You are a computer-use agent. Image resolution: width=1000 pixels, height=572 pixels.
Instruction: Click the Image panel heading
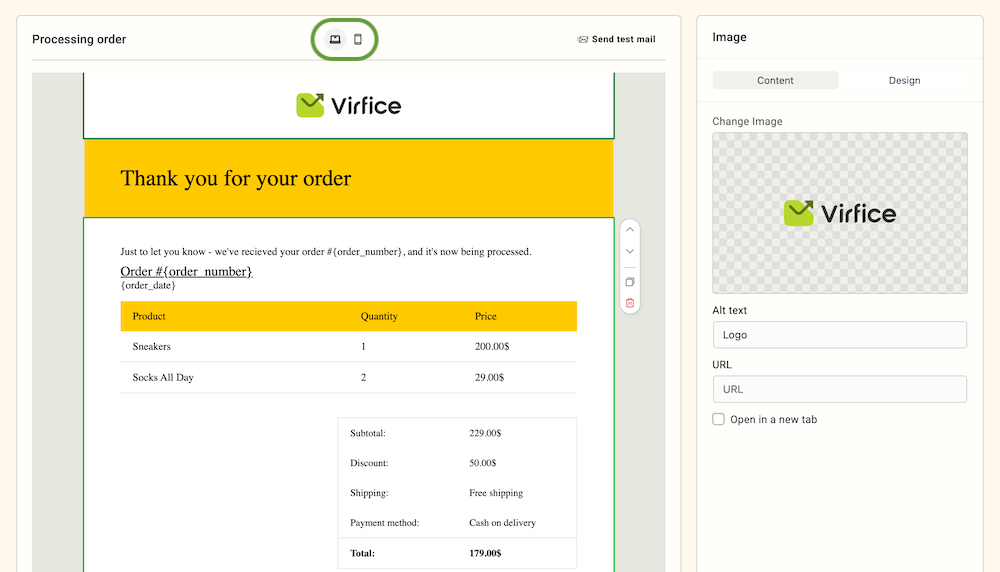(x=729, y=37)
